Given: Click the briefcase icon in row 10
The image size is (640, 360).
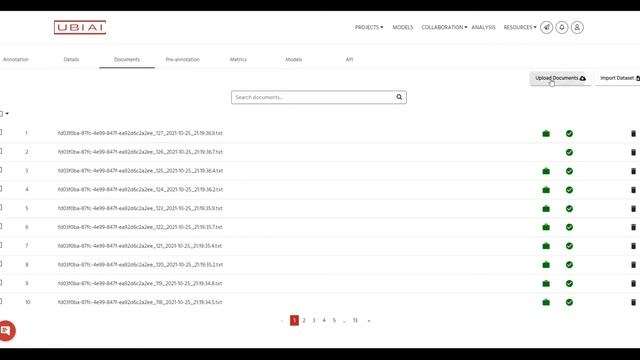Looking at the screenshot, I should click(x=546, y=302).
